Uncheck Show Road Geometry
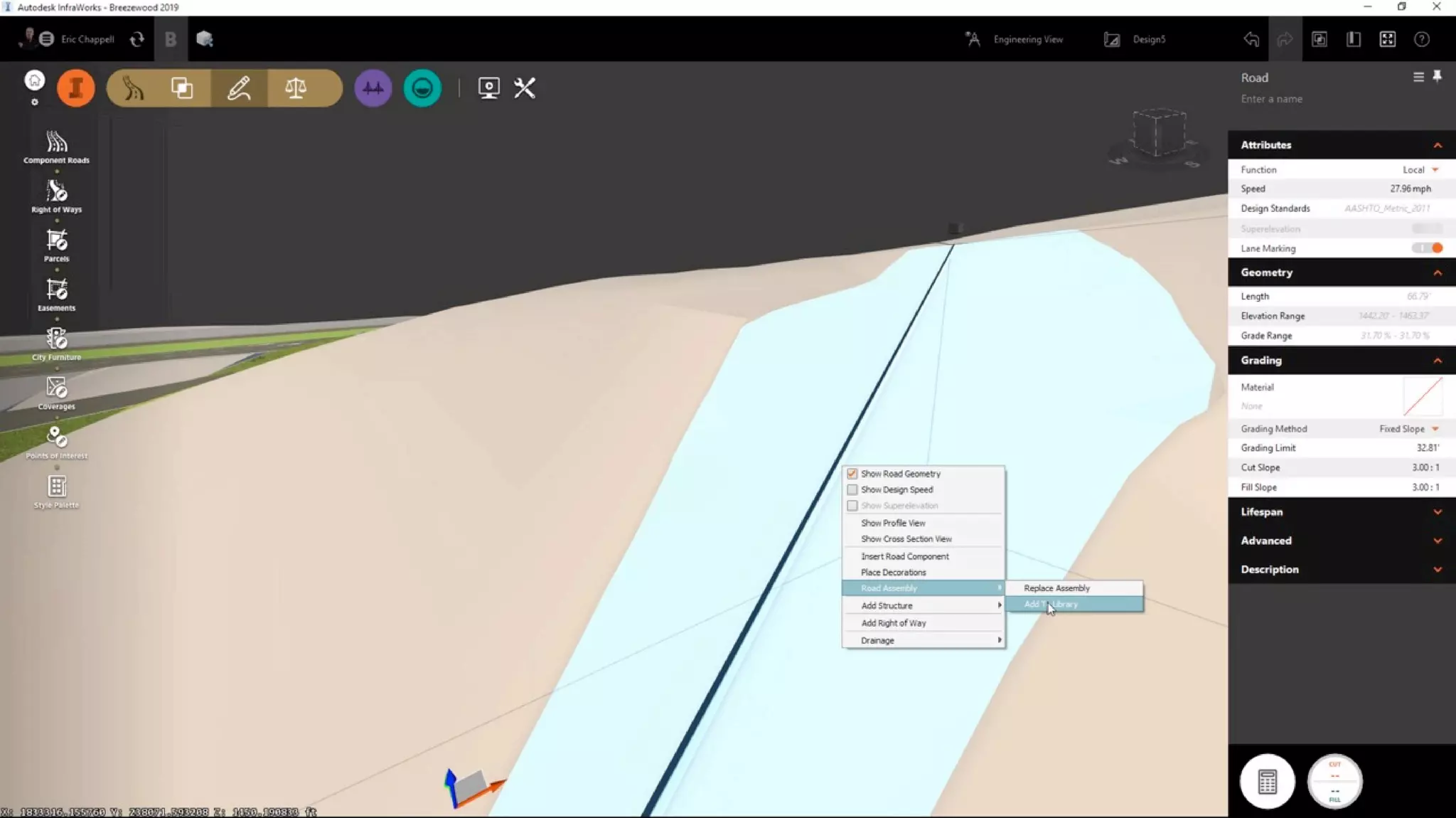Screen dimensions: 1456x818 [x=852, y=474]
